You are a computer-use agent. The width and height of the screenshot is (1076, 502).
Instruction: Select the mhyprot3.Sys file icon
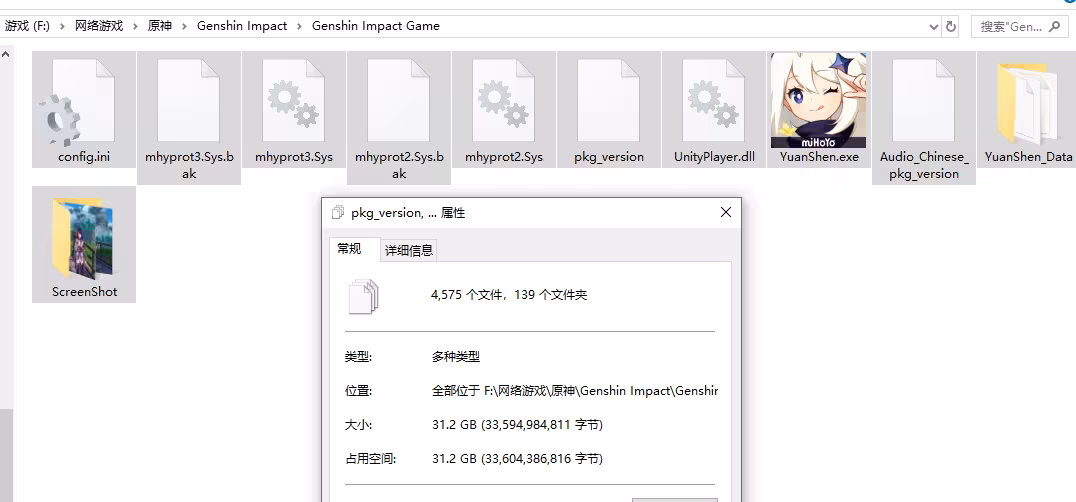point(294,101)
